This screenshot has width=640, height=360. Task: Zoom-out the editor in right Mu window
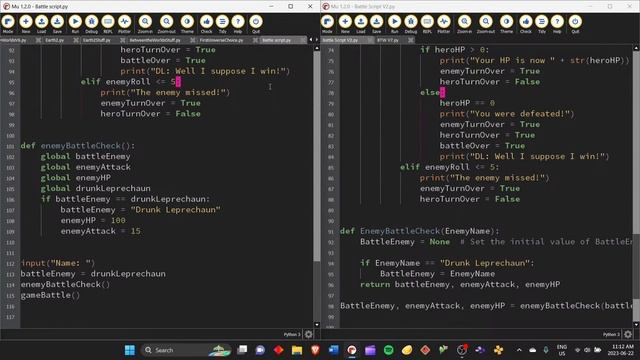point(486,24)
